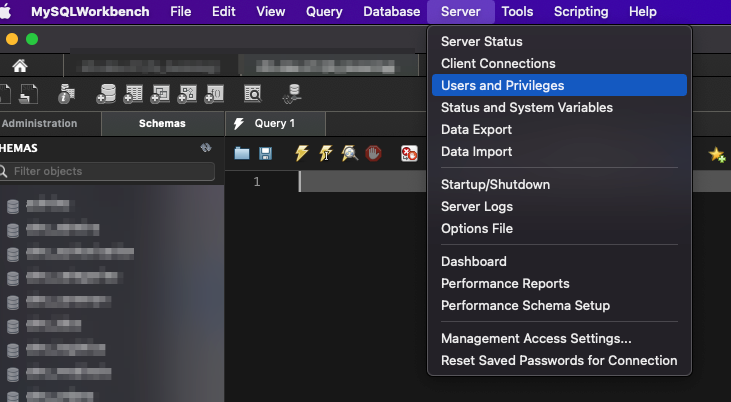
Task: Go to the home screen tab icon
Action: tap(20, 66)
